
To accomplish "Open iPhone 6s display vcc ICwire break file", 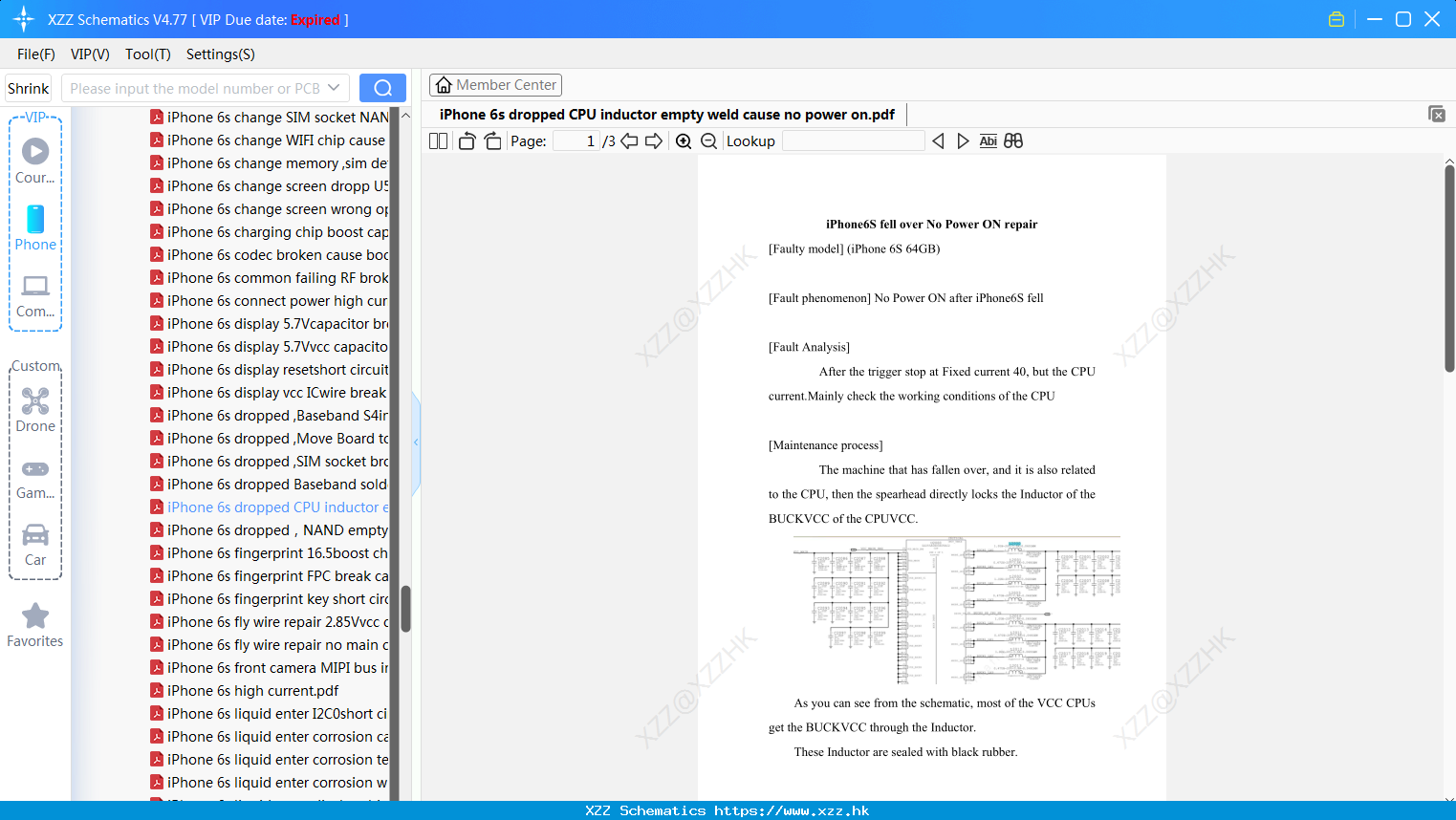I will pyautogui.click(x=270, y=393).
